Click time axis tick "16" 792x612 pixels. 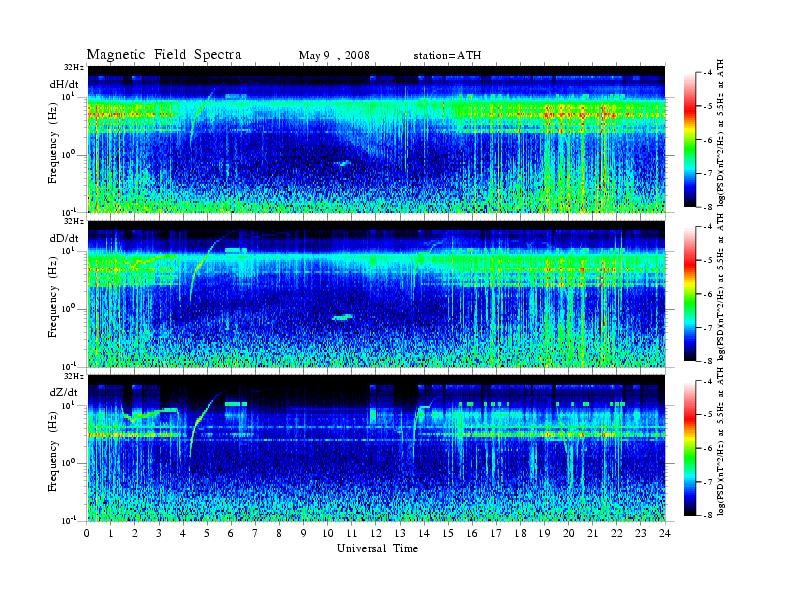tap(472, 533)
